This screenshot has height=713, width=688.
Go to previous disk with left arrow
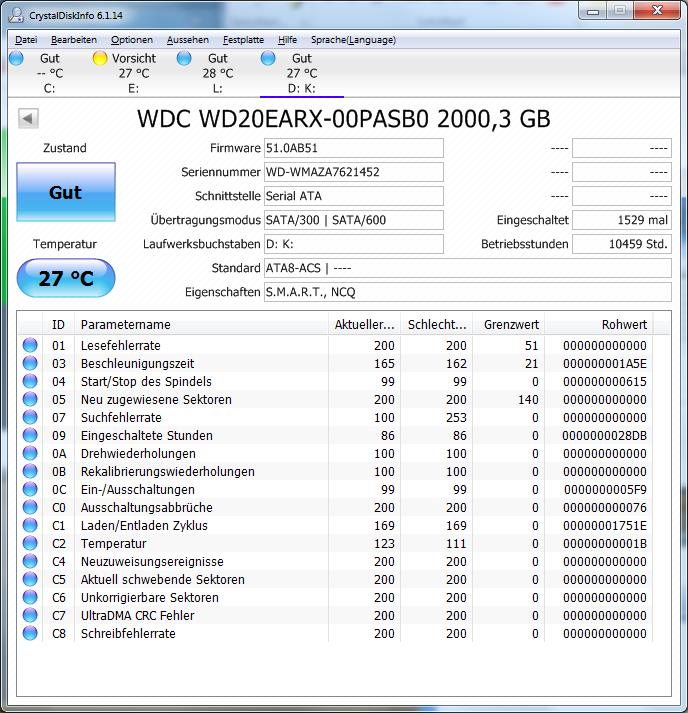[28, 119]
